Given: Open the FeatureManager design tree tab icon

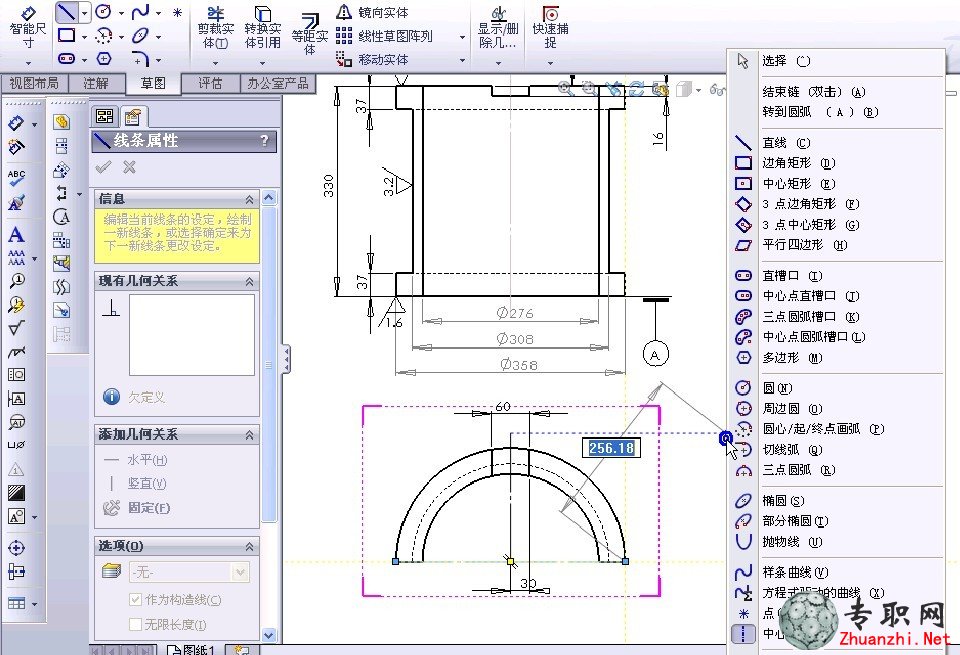Looking at the screenshot, I should click(x=105, y=116).
